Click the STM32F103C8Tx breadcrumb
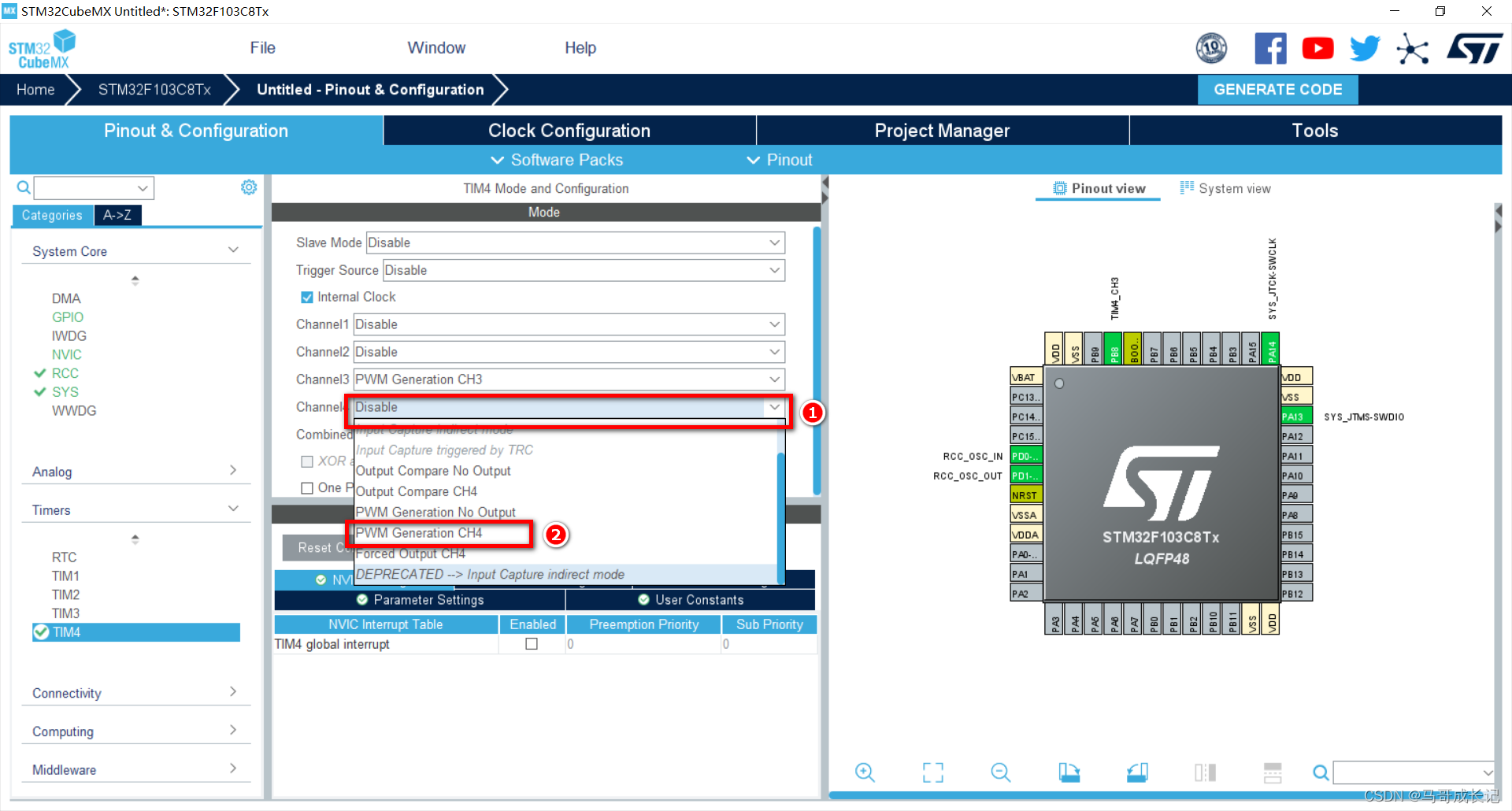 click(x=154, y=90)
